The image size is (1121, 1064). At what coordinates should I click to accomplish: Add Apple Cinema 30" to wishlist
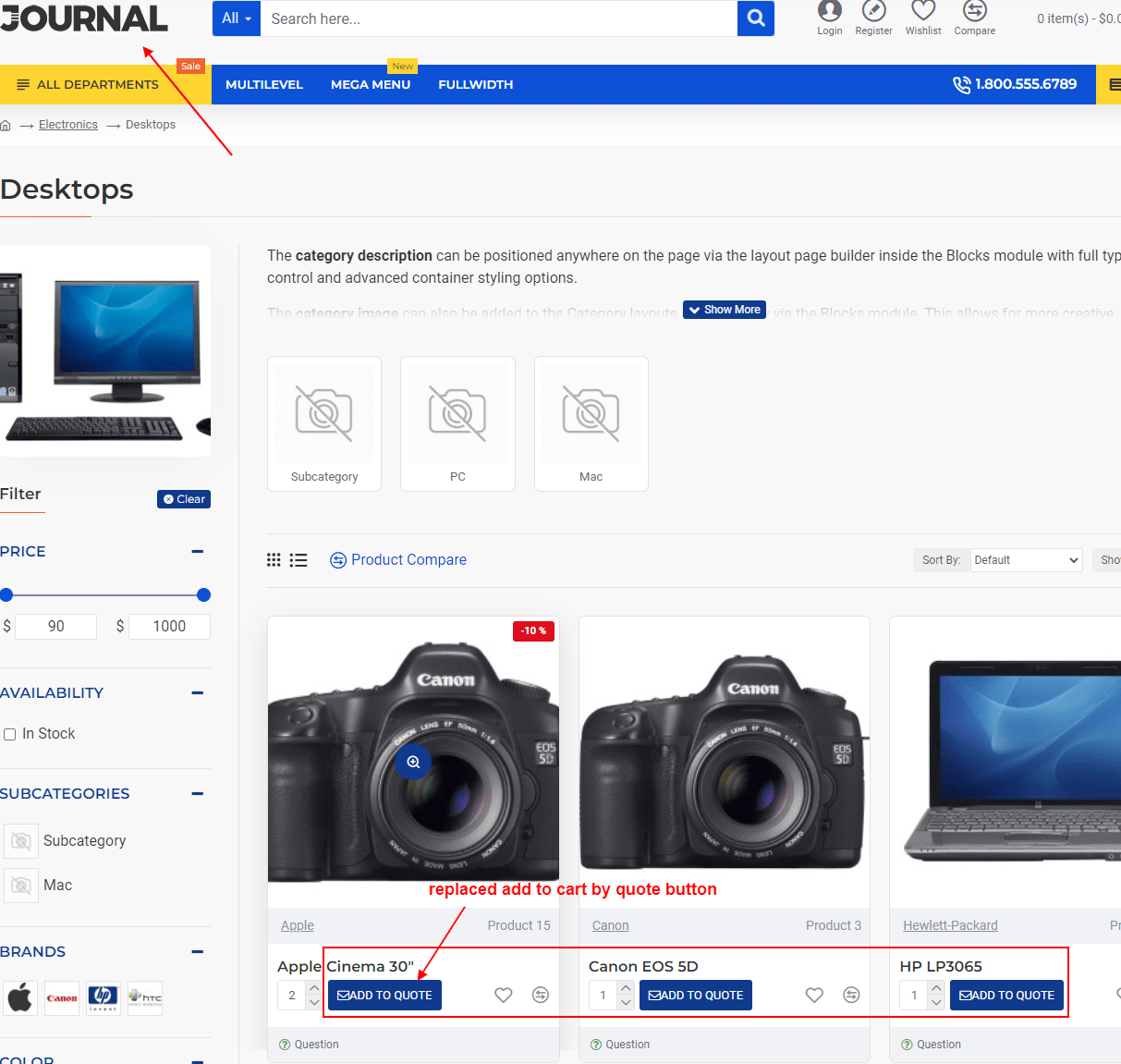504,995
